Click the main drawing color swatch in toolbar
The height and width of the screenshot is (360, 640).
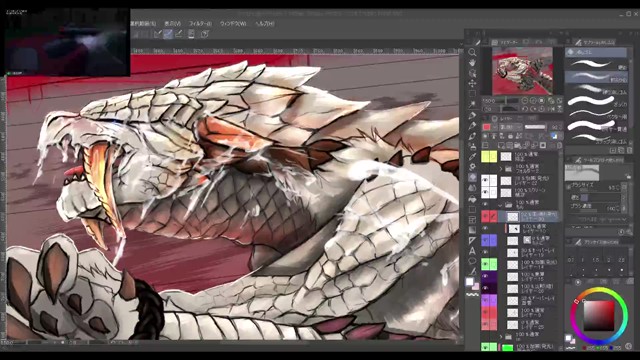tap(469, 282)
